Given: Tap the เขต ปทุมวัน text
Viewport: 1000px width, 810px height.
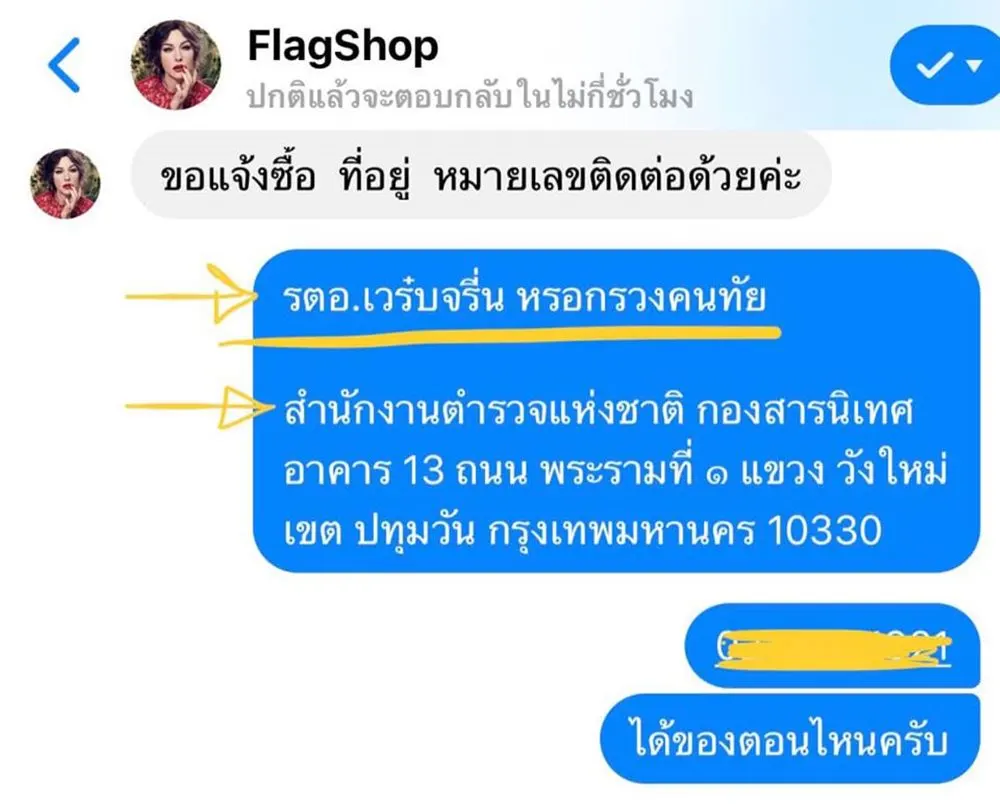Looking at the screenshot, I should [x=379, y=531].
